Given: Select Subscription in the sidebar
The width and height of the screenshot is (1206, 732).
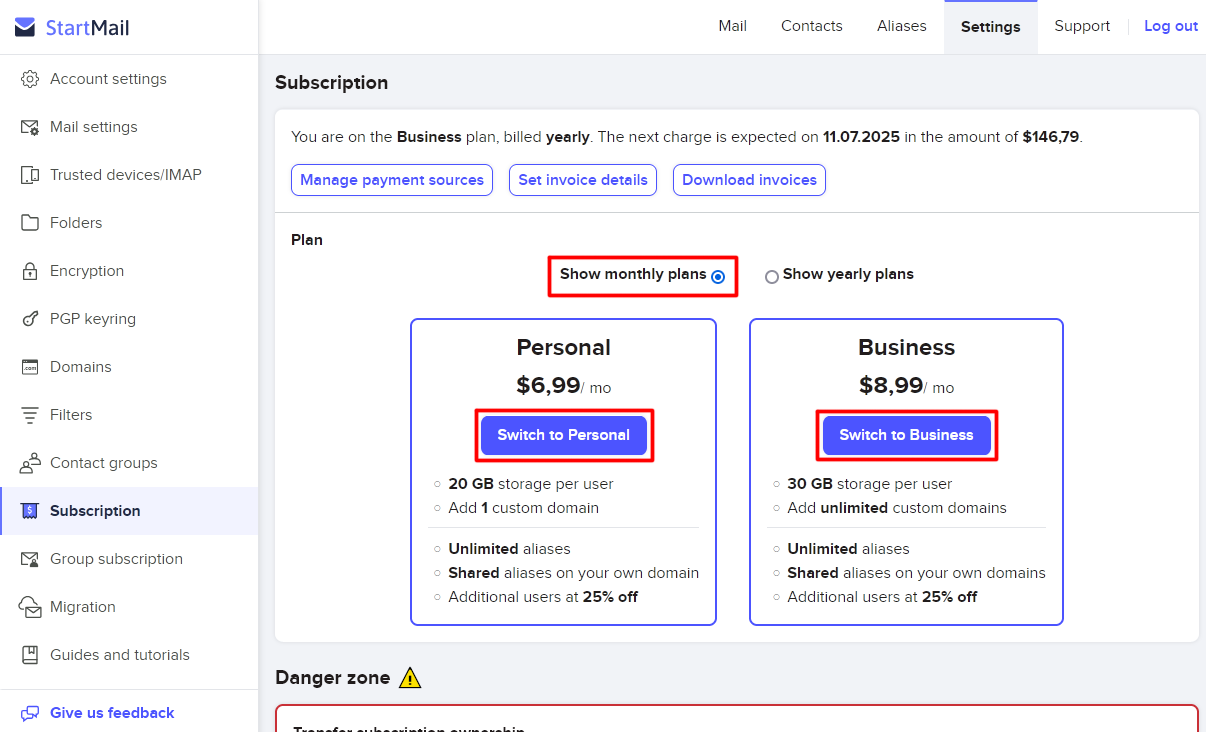Looking at the screenshot, I should coord(129,511).
